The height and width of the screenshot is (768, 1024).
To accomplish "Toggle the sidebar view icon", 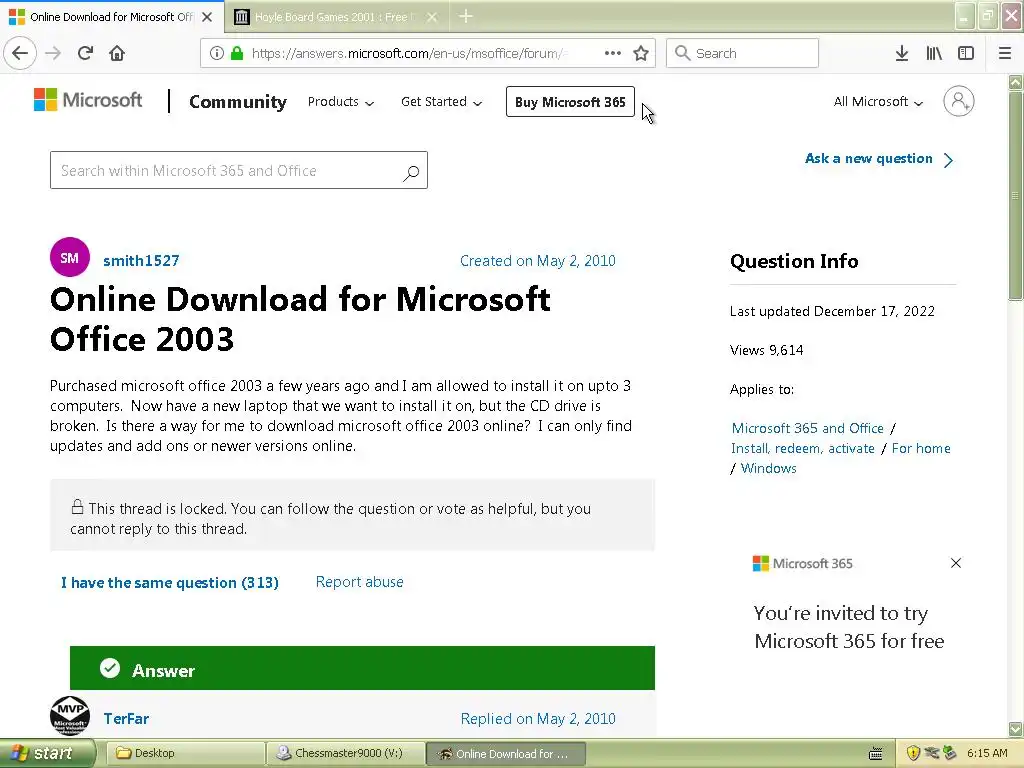I will pos(966,53).
